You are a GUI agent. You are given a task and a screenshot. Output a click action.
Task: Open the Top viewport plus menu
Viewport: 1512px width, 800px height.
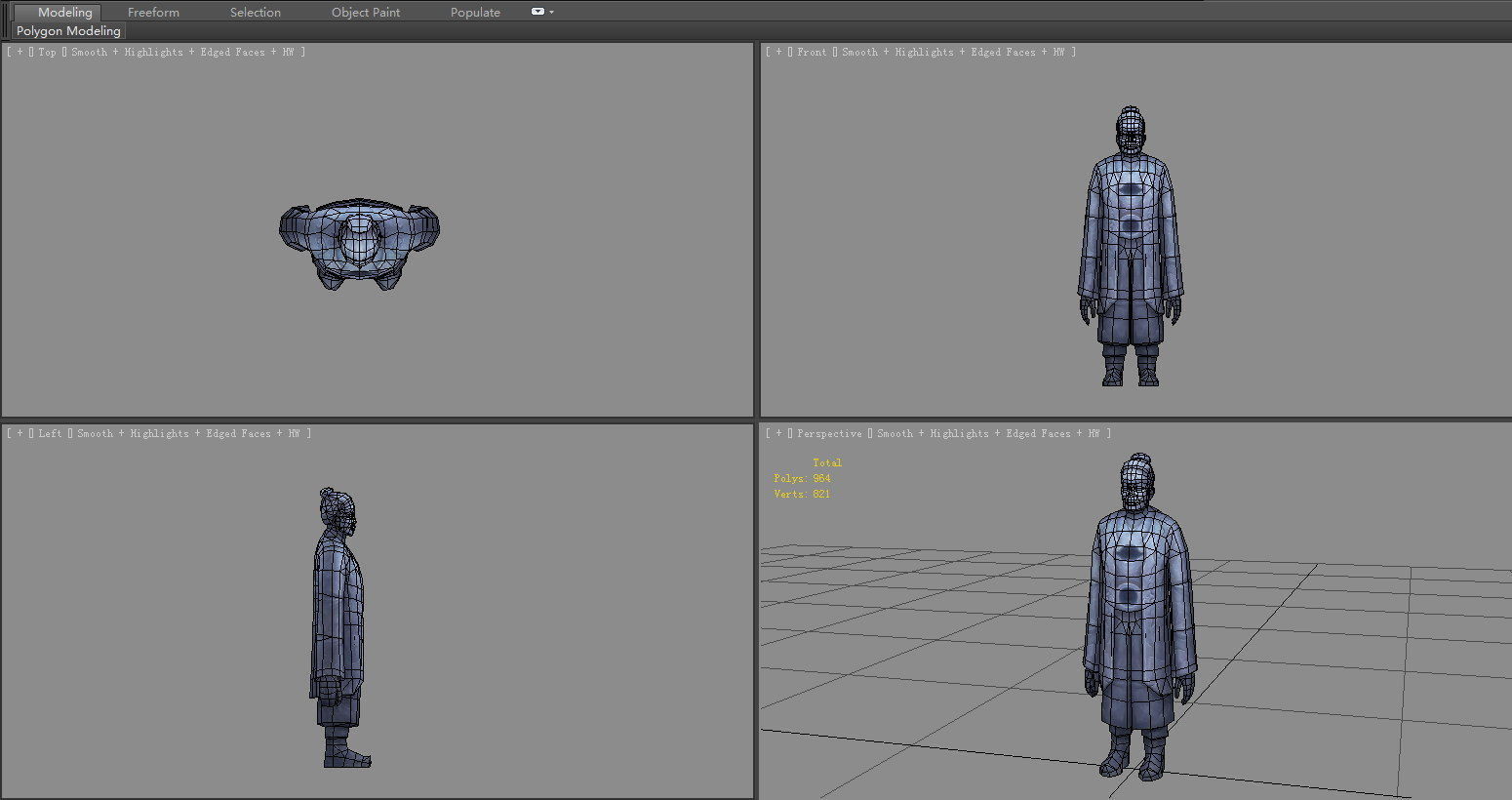20,52
